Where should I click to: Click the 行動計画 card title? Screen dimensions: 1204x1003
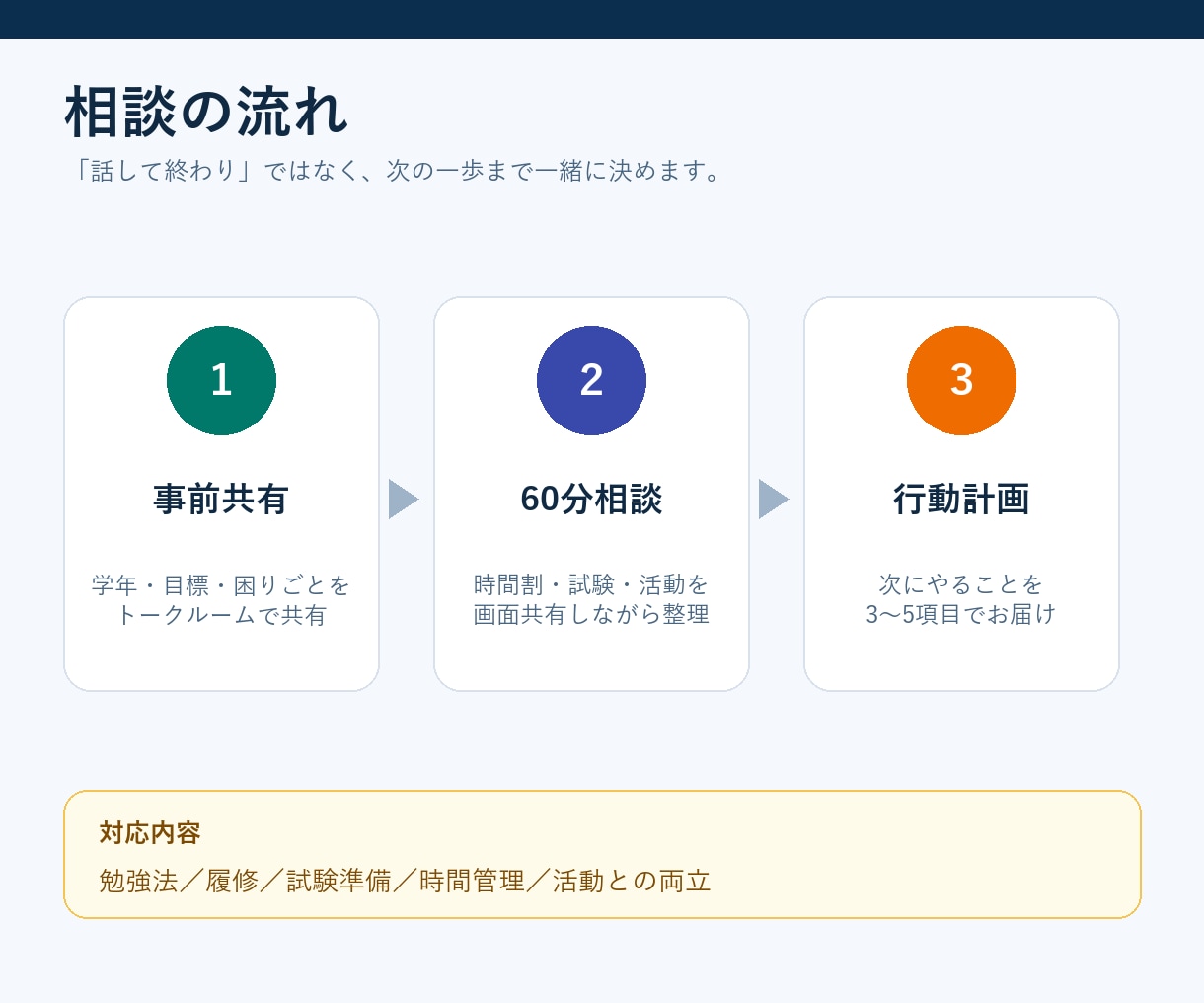click(961, 499)
